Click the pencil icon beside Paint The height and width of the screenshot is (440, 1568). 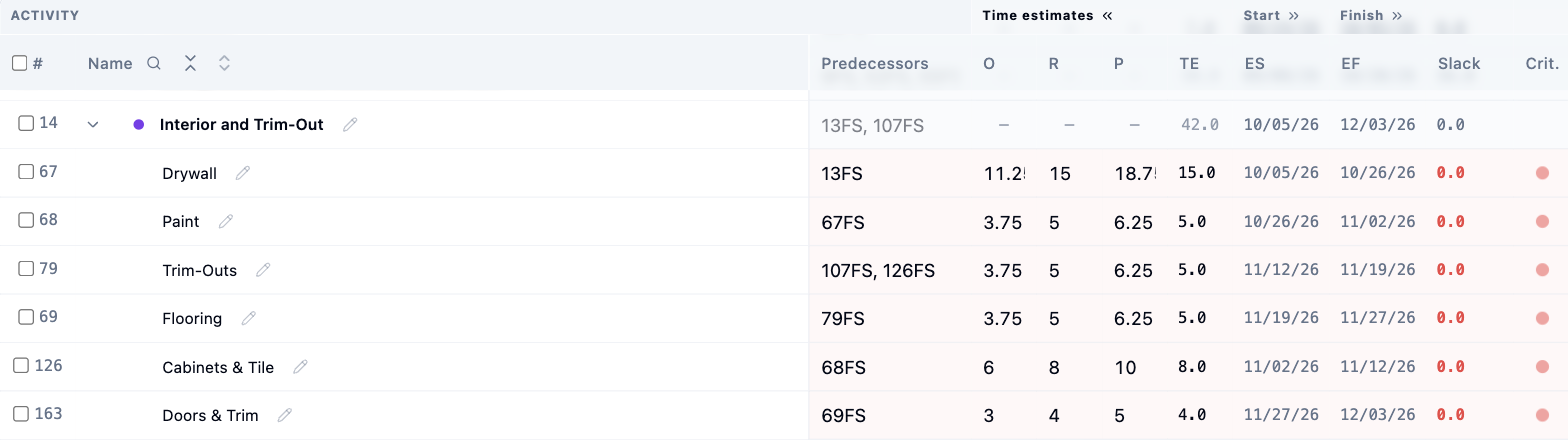(x=226, y=221)
